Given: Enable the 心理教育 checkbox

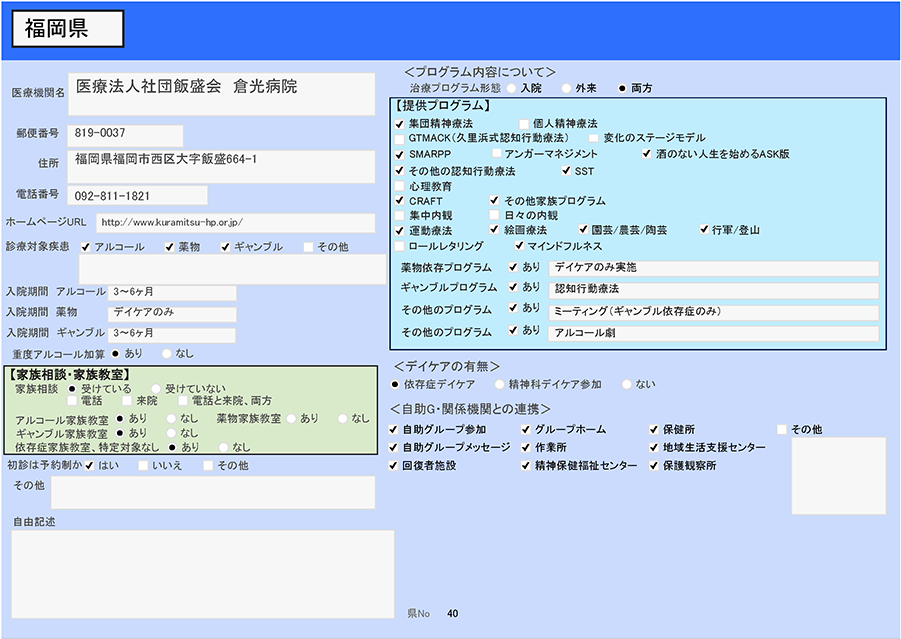Looking at the screenshot, I should pos(400,186).
